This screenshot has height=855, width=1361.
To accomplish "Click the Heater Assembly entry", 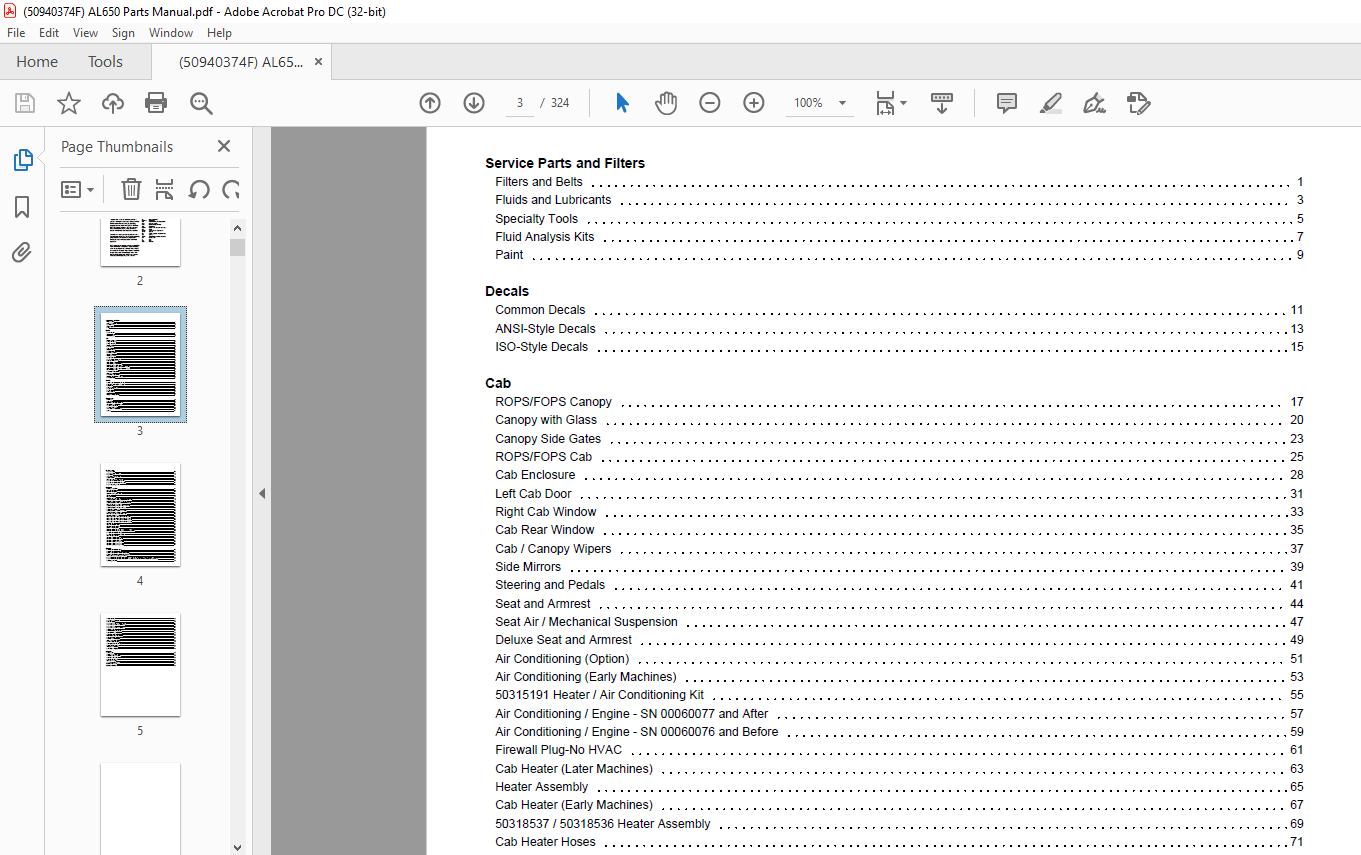I will (x=899, y=787).
